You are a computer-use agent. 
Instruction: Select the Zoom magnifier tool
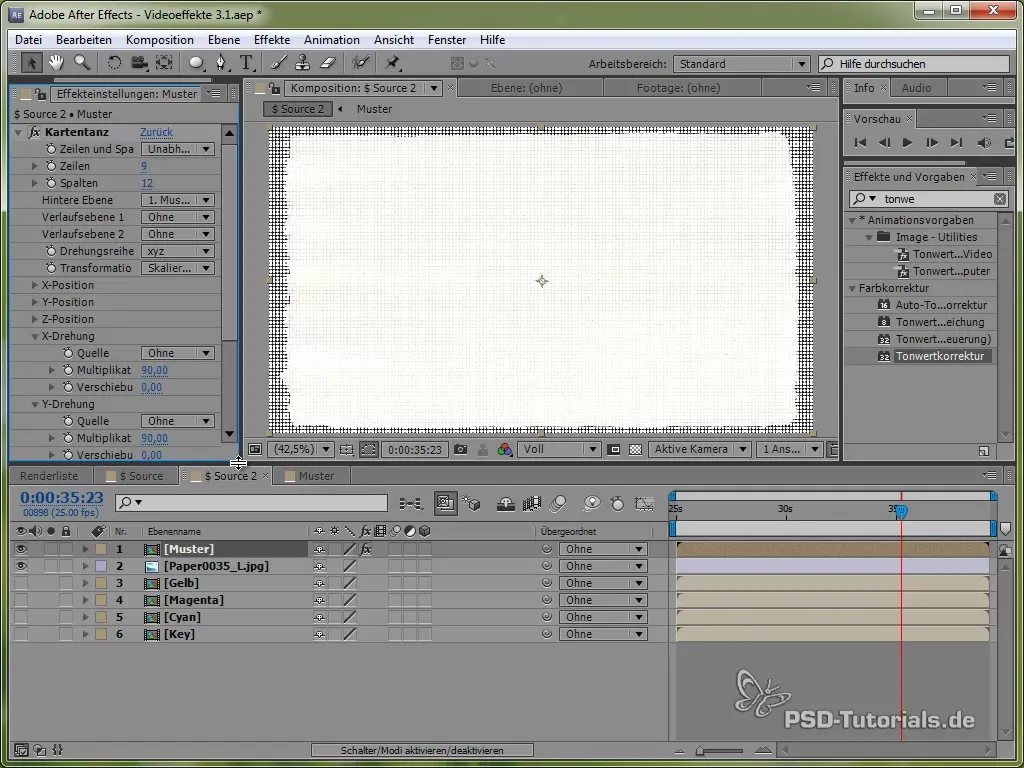click(x=82, y=63)
